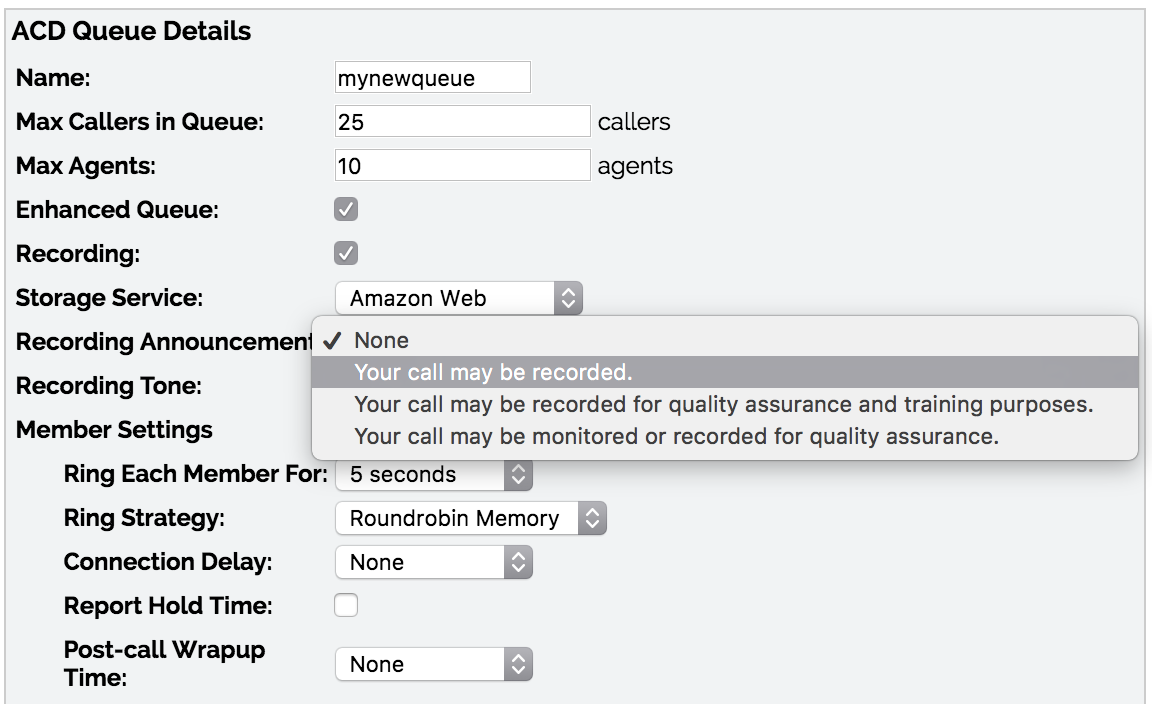This screenshot has height=704, width=1152.
Task: Click the Post-call Wrapup Time chevron icon
Action: pyautogui.click(x=518, y=663)
